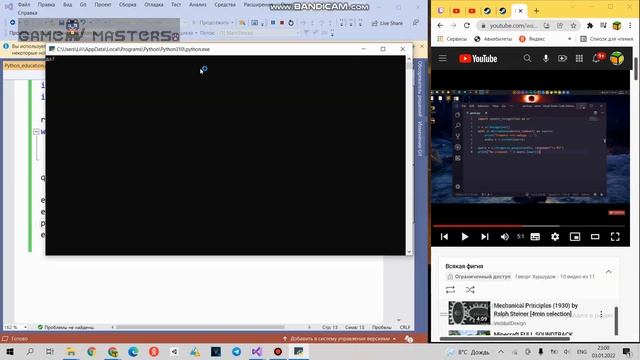Seek on YouTube red progress bar

tap(529, 226)
